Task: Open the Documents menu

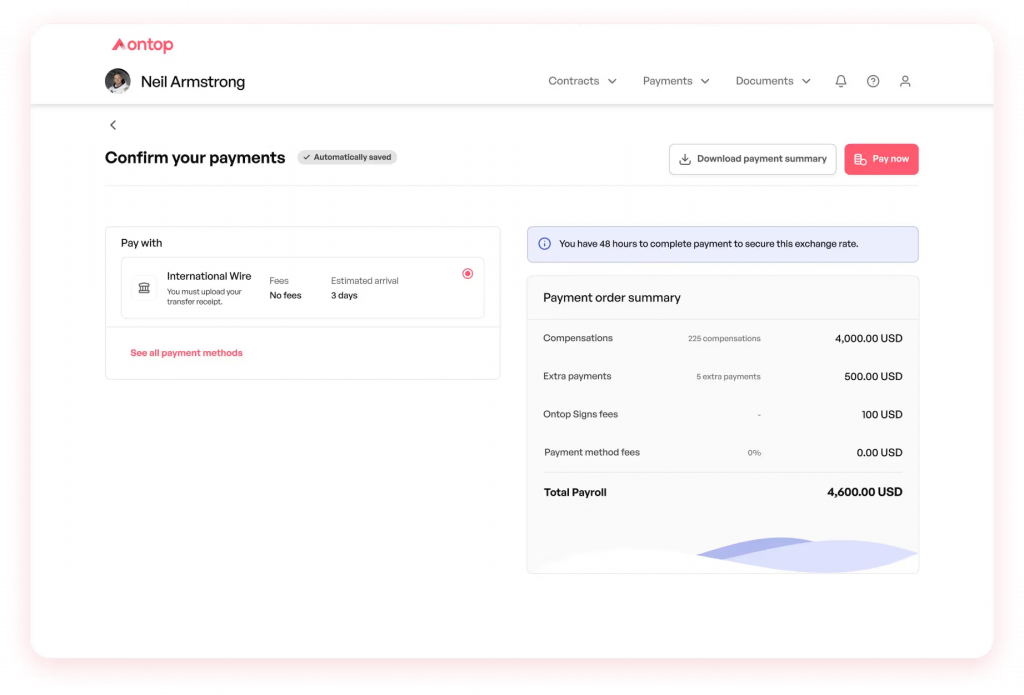Action: (x=773, y=81)
